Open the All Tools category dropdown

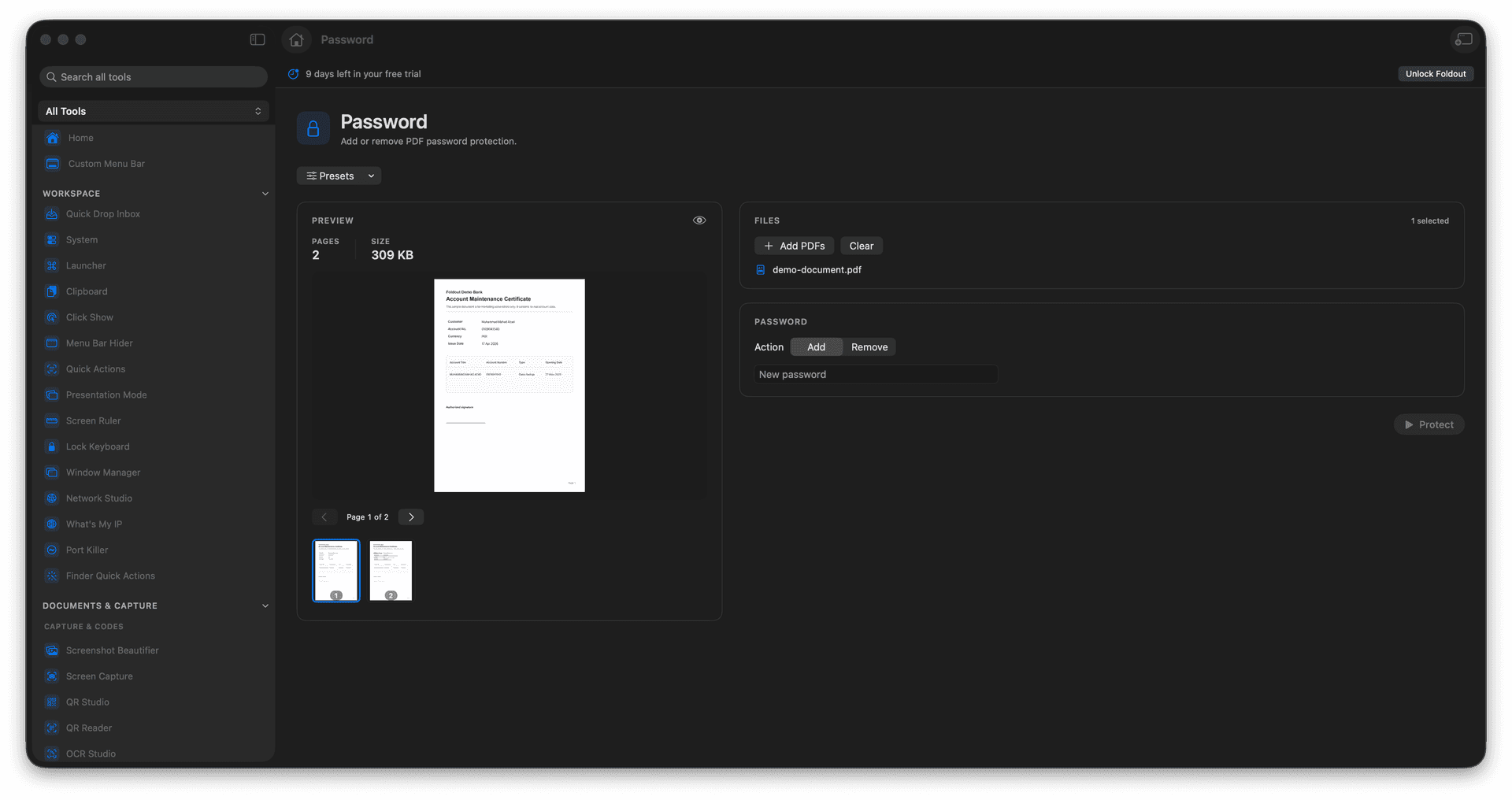pos(154,111)
